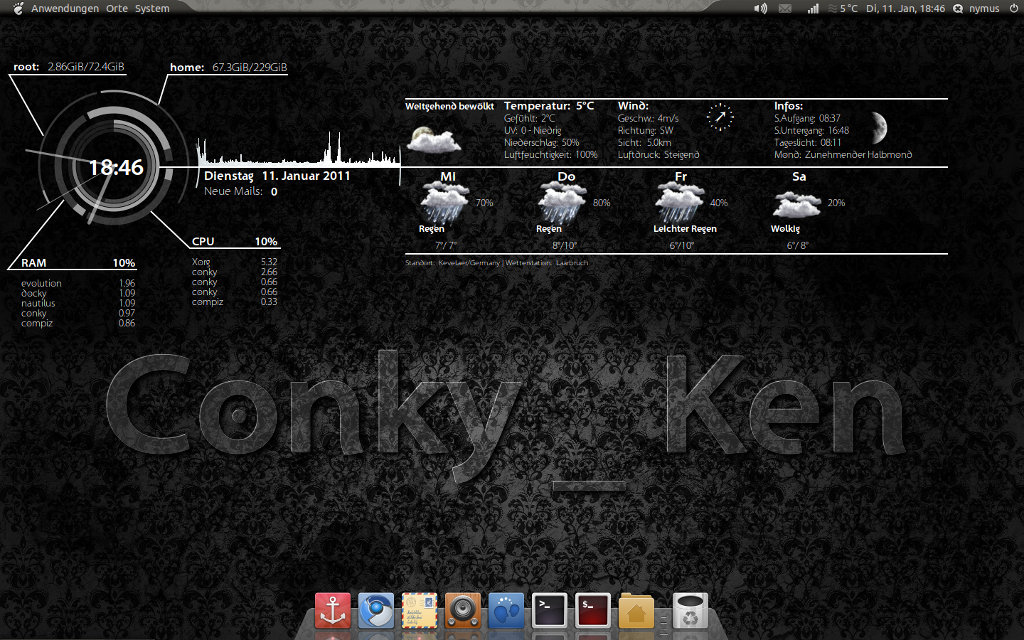This screenshot has width=1024, height=640.
Task: Click the power button icon in top panel
Action: [x=1014, y=8]
